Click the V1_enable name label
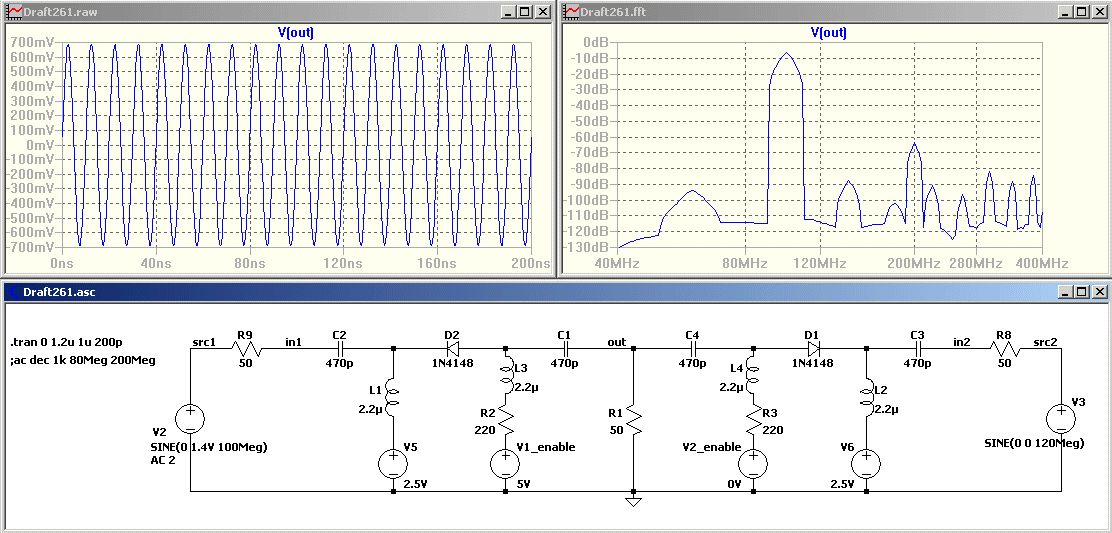This screenshot has width=1112, height=533. point(545,447)
